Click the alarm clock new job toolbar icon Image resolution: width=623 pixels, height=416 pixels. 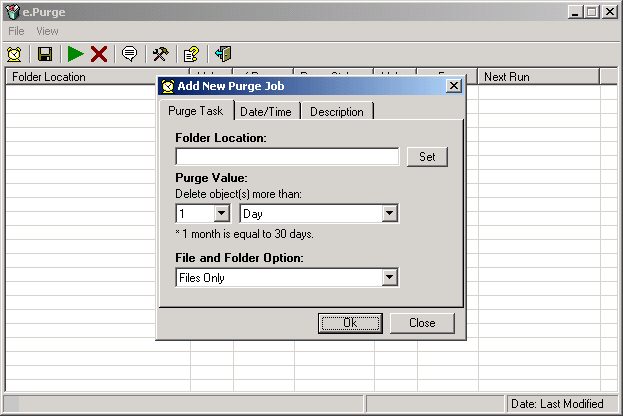click(14, 54)
